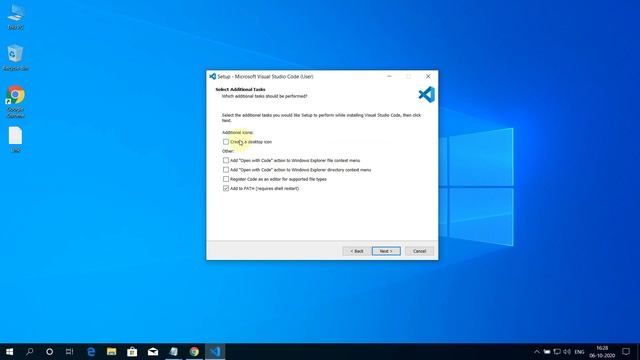Check the Create a desktop icon checkbox

click(x=226, y=142)
